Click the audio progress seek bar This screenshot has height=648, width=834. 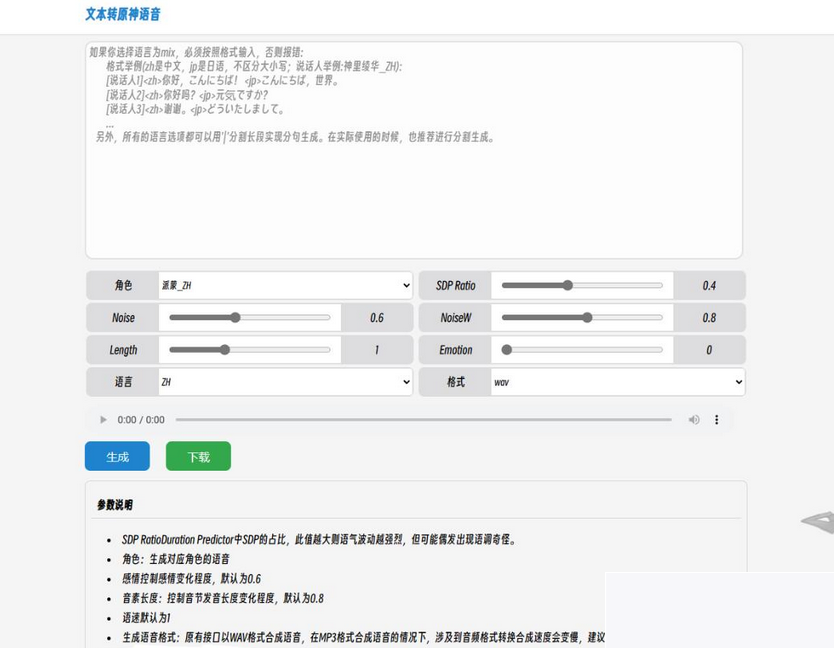[423, 420]
